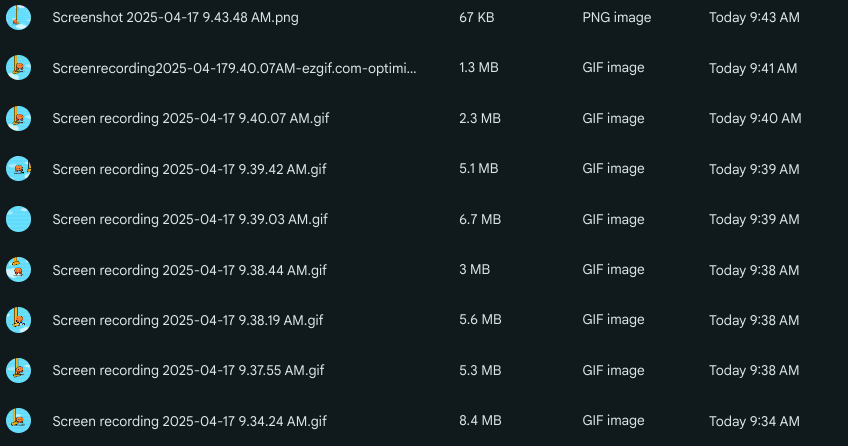
Task: Click the thumbnail icon of recording 9.38.44 AM.gif
Action: (18, 269)
